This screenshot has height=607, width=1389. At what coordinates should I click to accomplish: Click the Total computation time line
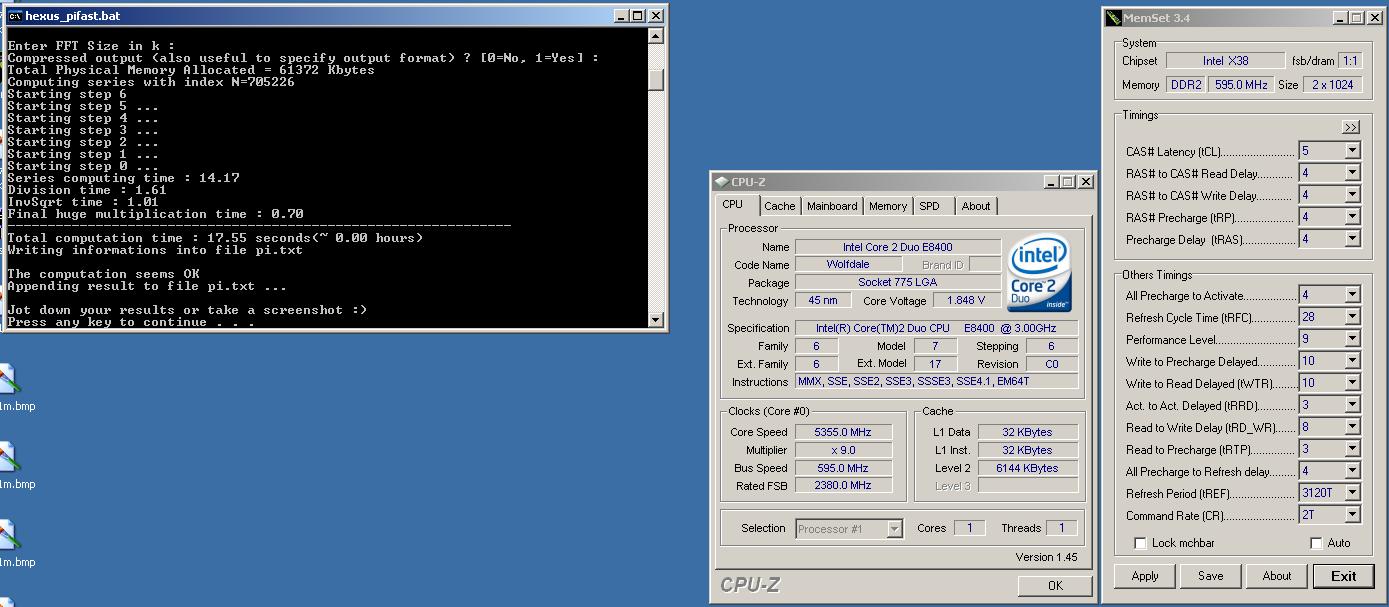(215, 238)
